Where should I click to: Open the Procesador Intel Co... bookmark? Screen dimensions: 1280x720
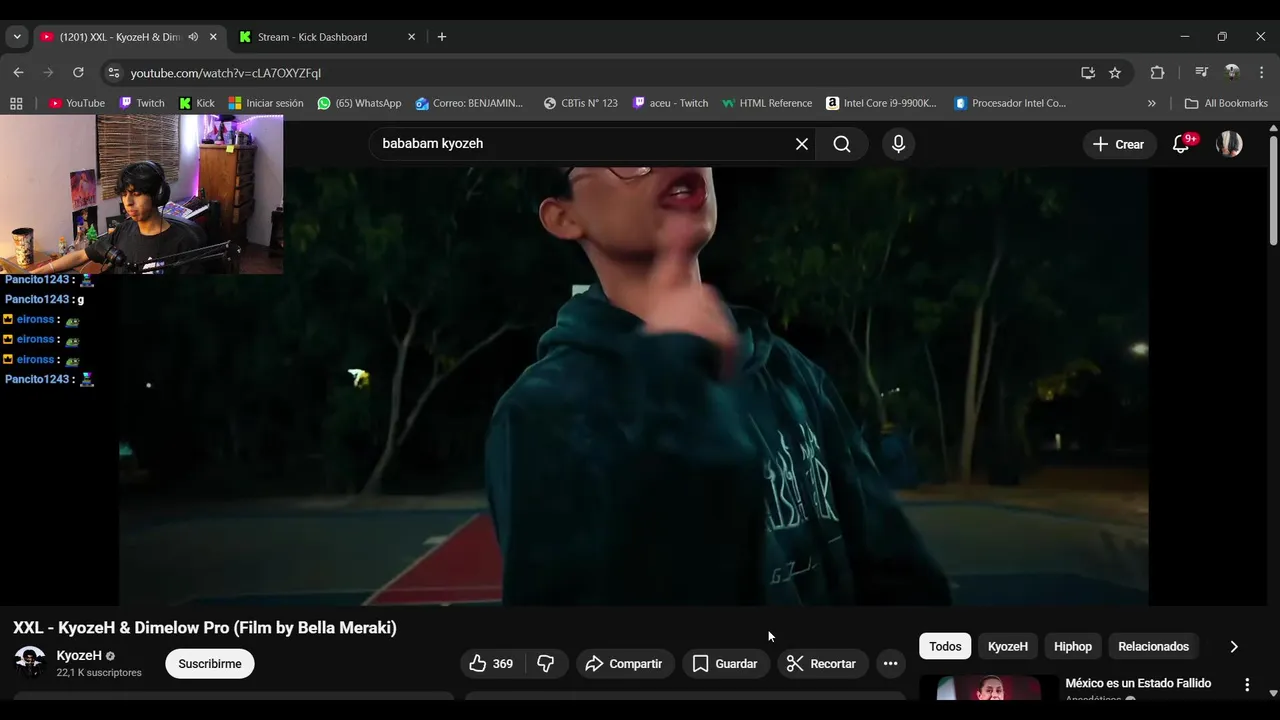[x=1010, y=103]
